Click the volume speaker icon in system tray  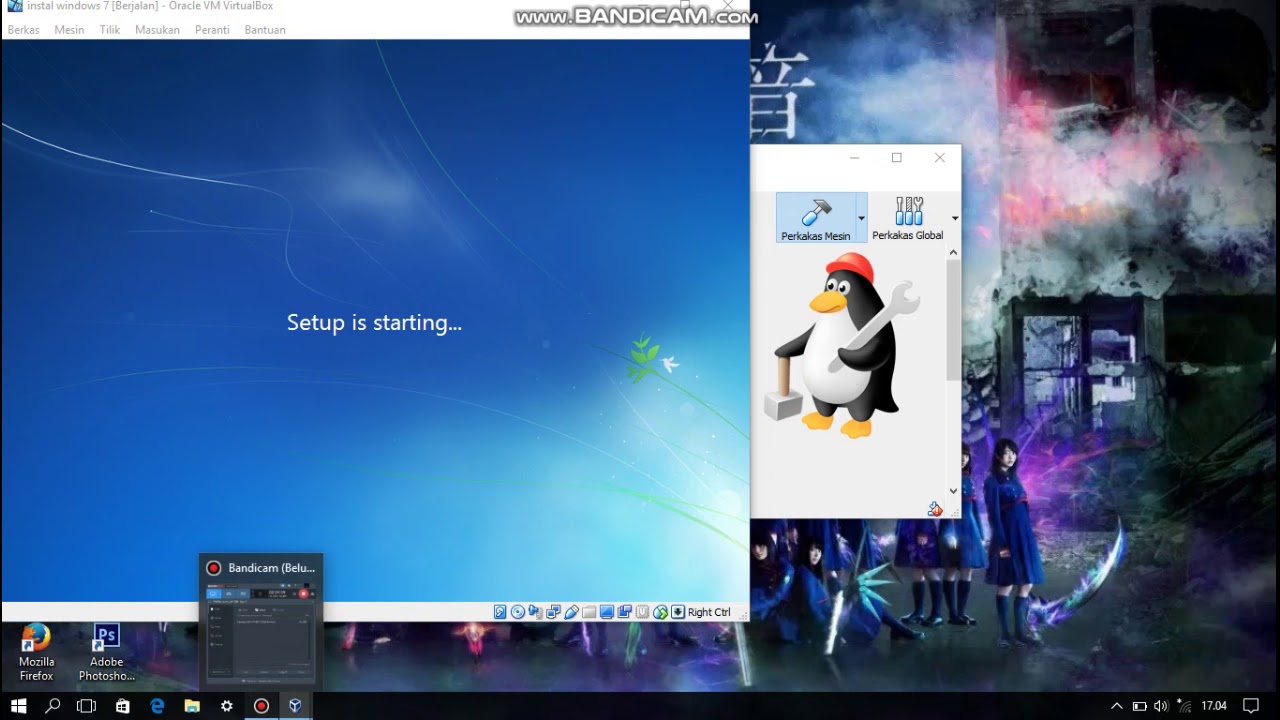click(1161, 706)
